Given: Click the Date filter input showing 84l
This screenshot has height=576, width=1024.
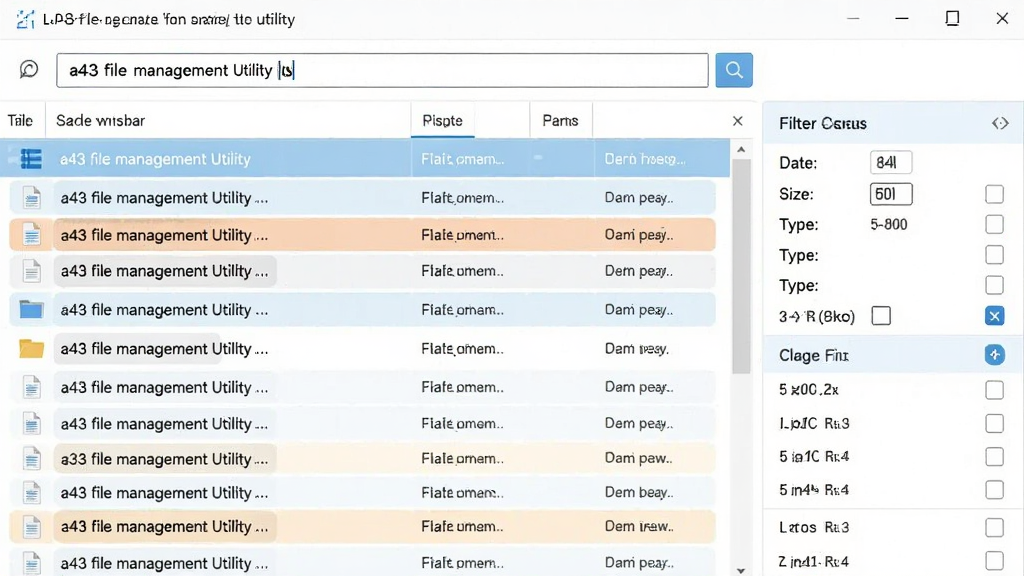Looking at the screenshot, I should pyautogui.click(x=891, y=163).
